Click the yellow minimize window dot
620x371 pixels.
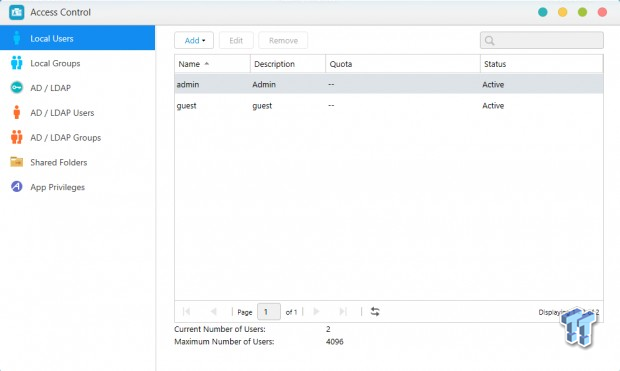pyautogui.click(x=563, y=12)
